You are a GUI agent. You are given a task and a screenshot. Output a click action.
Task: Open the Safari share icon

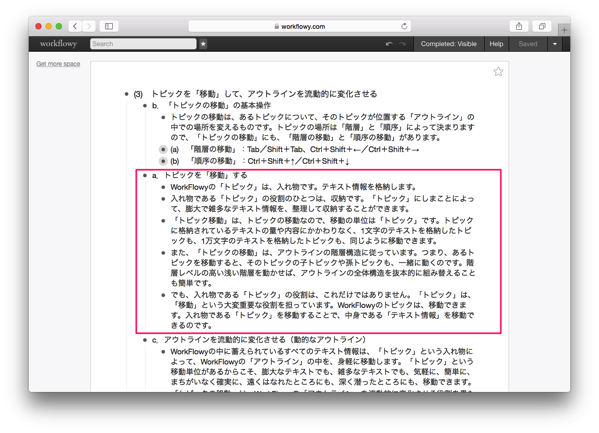519,26
